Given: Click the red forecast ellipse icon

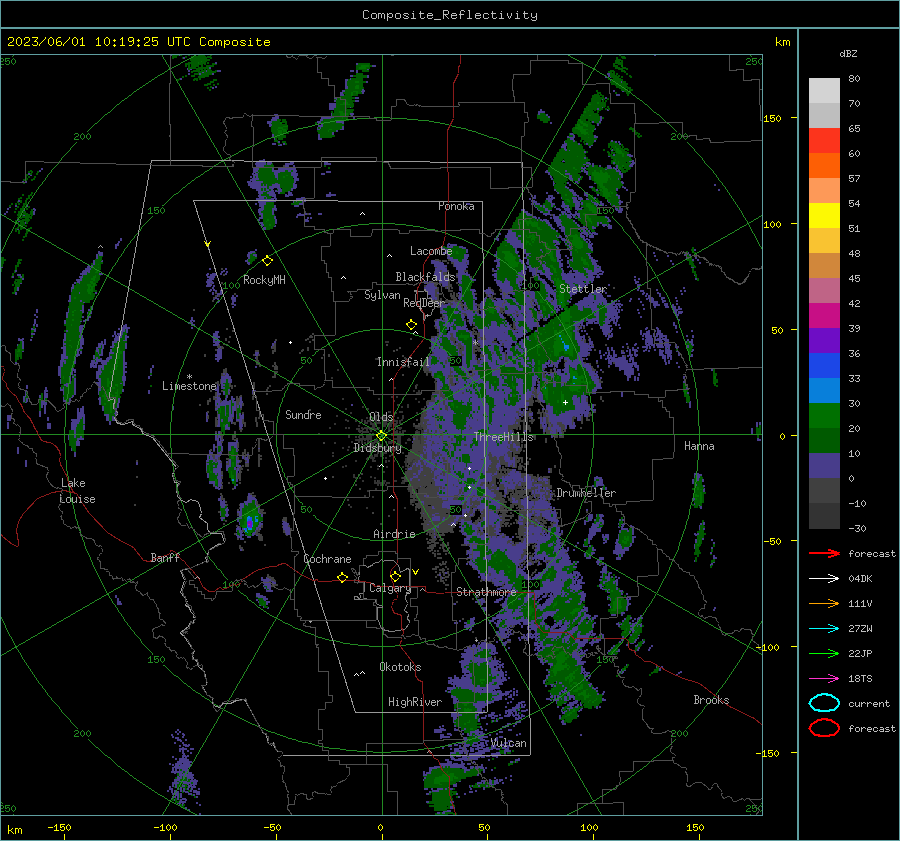Looking at the screenshot, I should 824,728.
